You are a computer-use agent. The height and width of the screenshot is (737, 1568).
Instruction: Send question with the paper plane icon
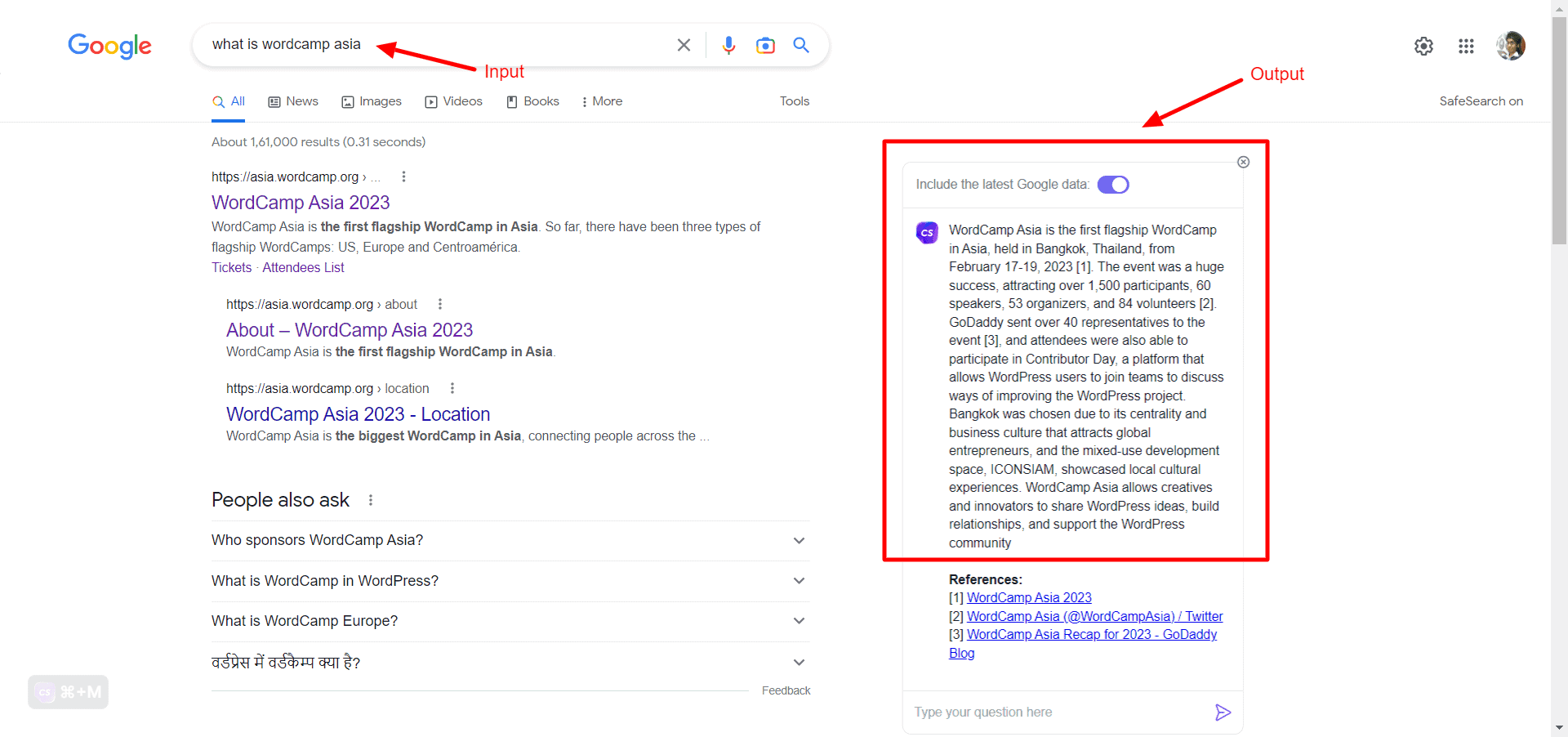point(1223,712)
